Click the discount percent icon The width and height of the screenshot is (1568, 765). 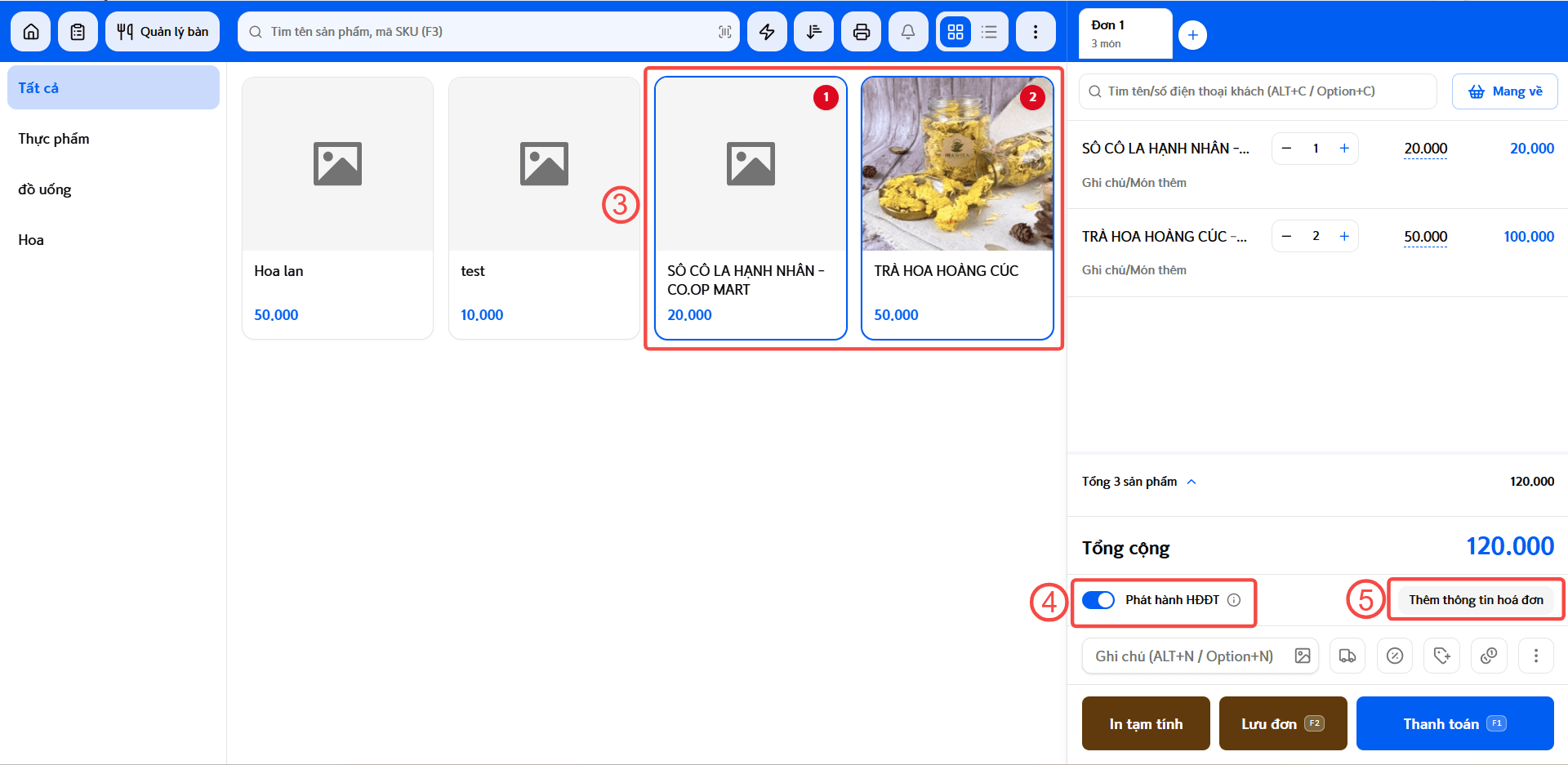point(1395,656)
